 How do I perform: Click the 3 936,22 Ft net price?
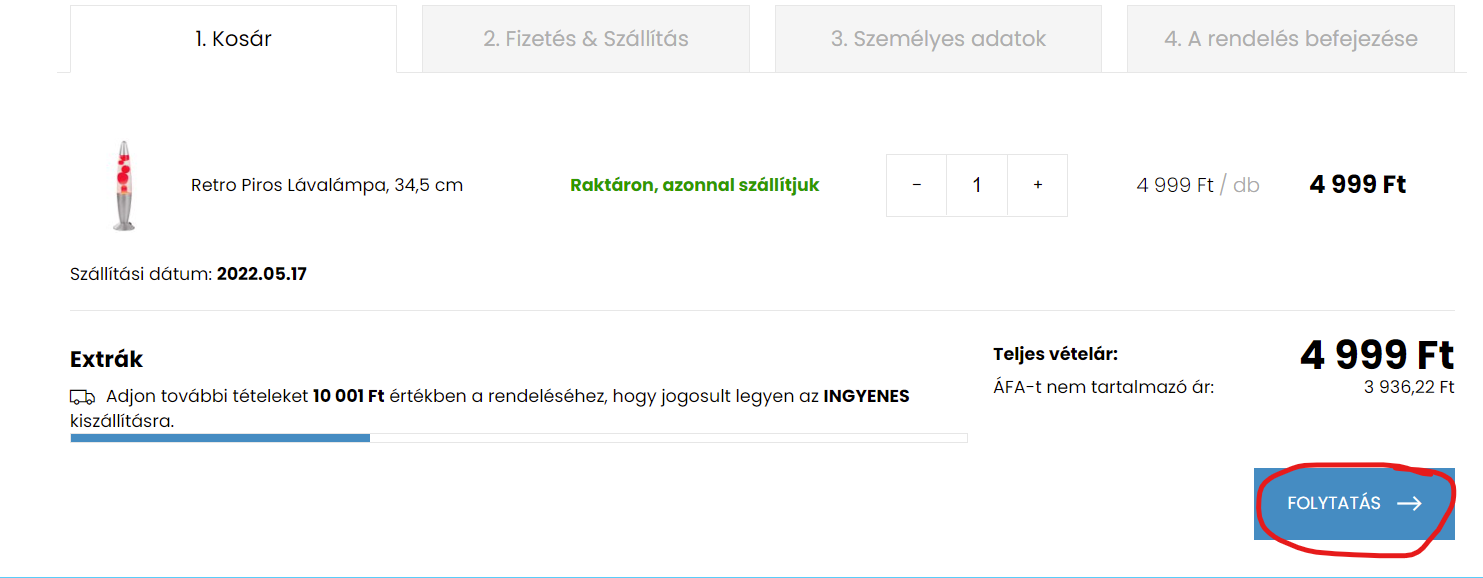pos(1409,387)
